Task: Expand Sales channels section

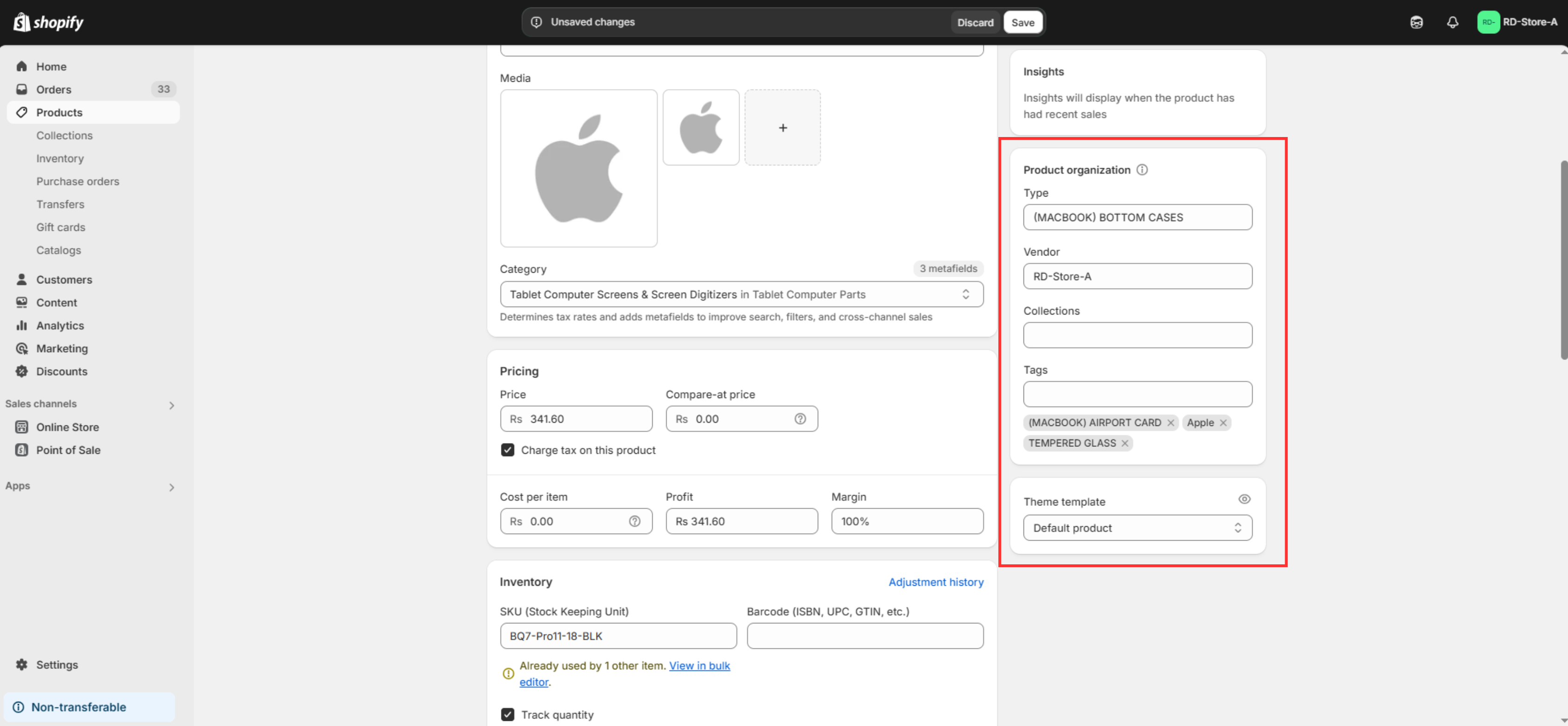Action: (171, 406)
